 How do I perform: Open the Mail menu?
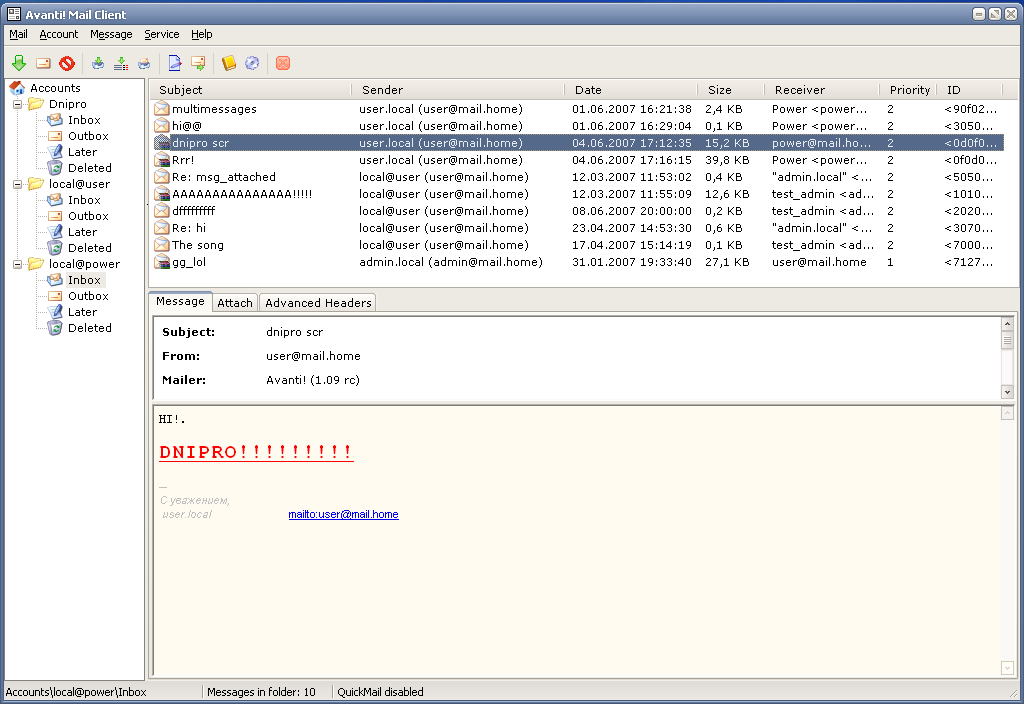tap(18, 34)
